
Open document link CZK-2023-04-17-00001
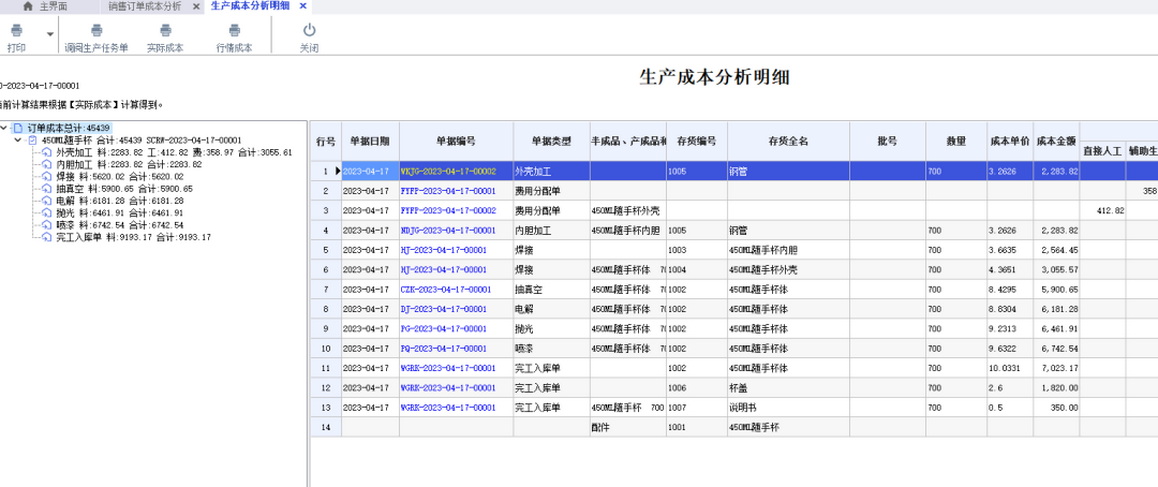(x=445, y=289)
